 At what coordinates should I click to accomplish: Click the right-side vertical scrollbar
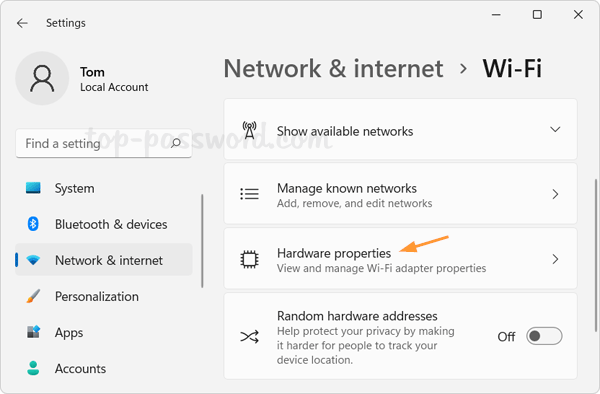(596, 256)
